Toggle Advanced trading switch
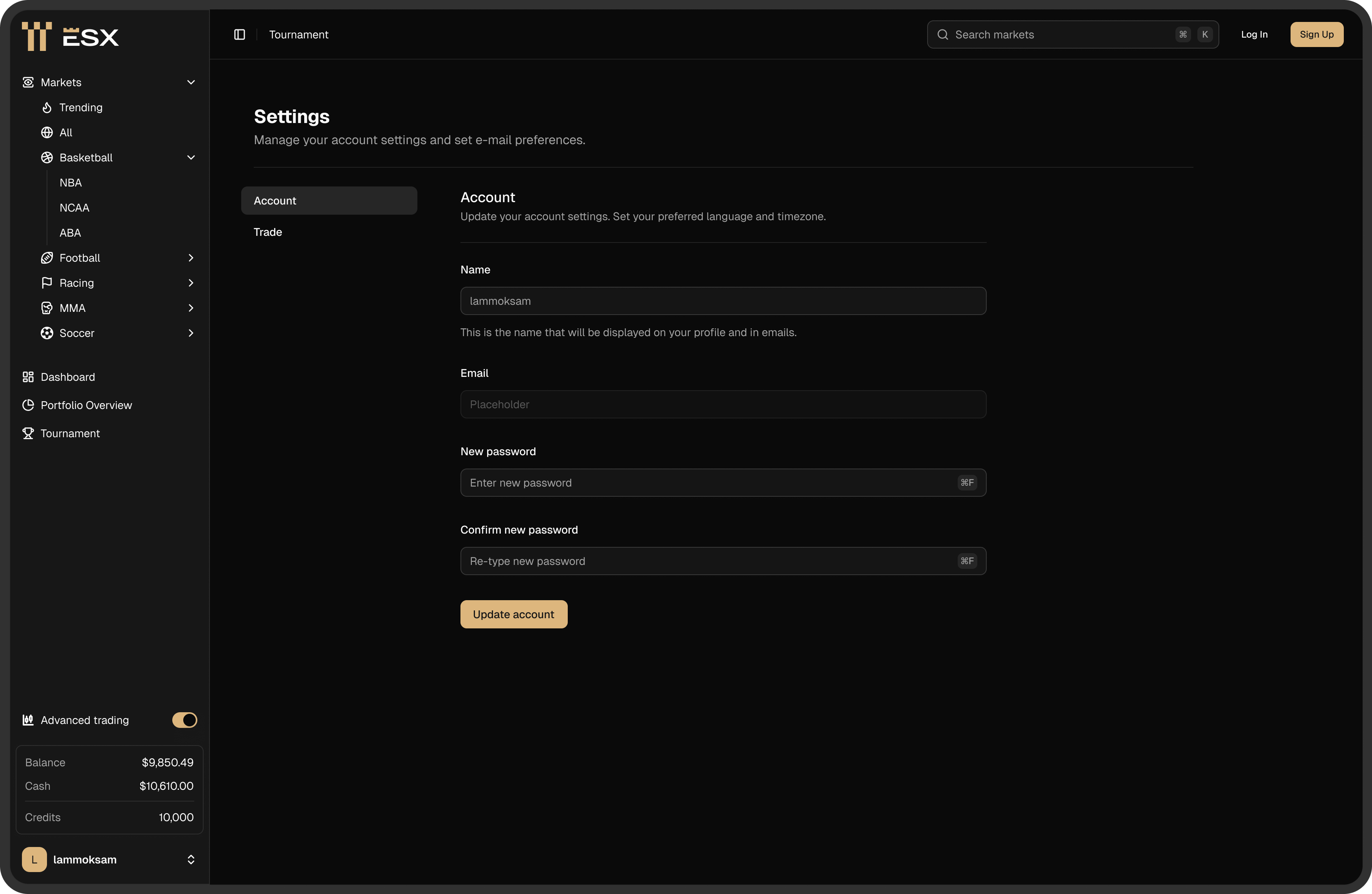1372x894 pixels. 184,720
